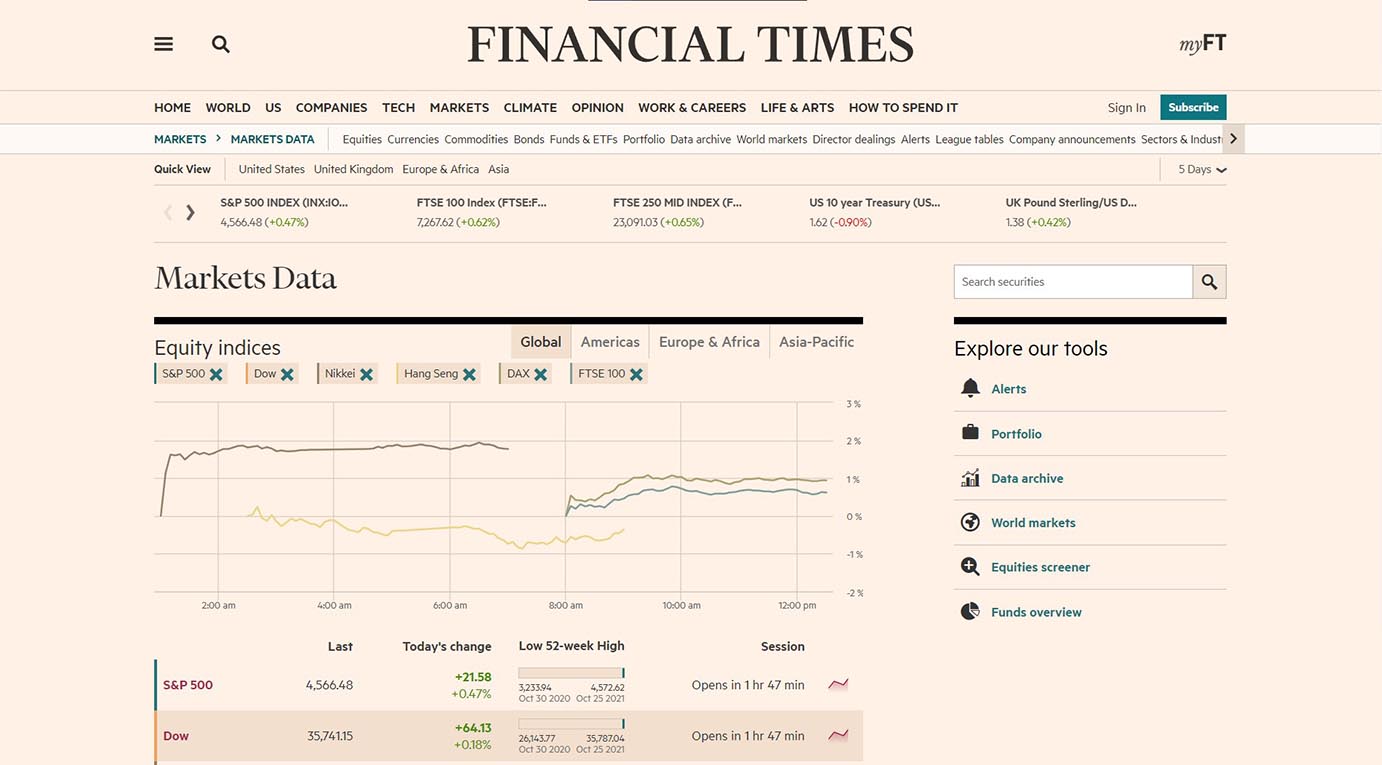Remove S&P 500 from the chart
The height and width of the screenshot is (765, 1382).
tap(216, 374)
